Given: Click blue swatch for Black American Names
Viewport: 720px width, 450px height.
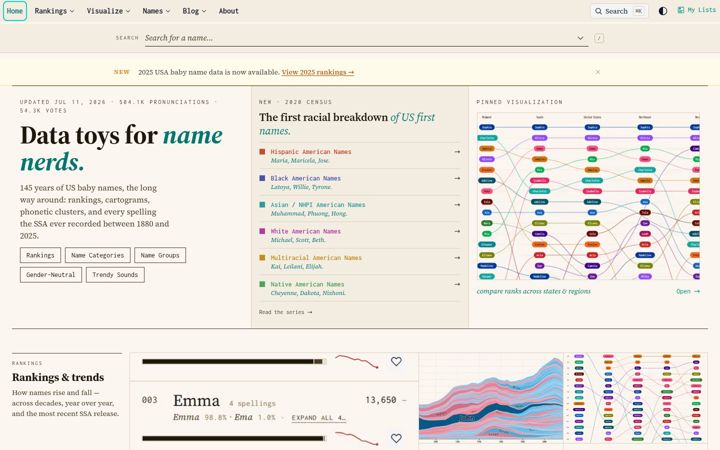Looking at the screenshot, I should pos(262,178).
